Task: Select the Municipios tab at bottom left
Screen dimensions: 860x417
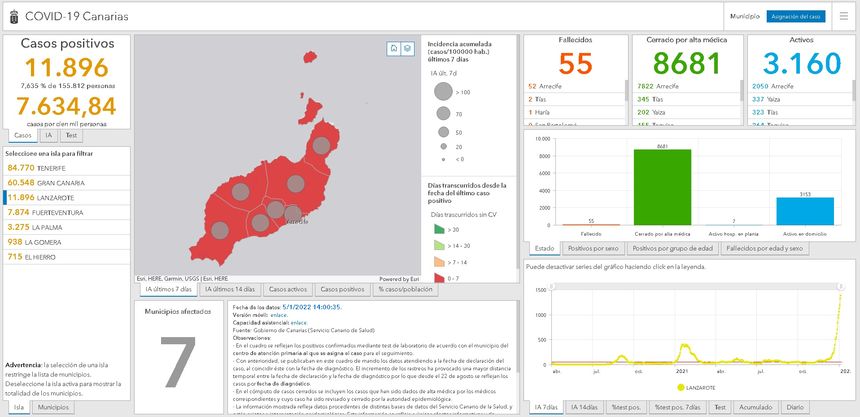Action: coord(52,408)
